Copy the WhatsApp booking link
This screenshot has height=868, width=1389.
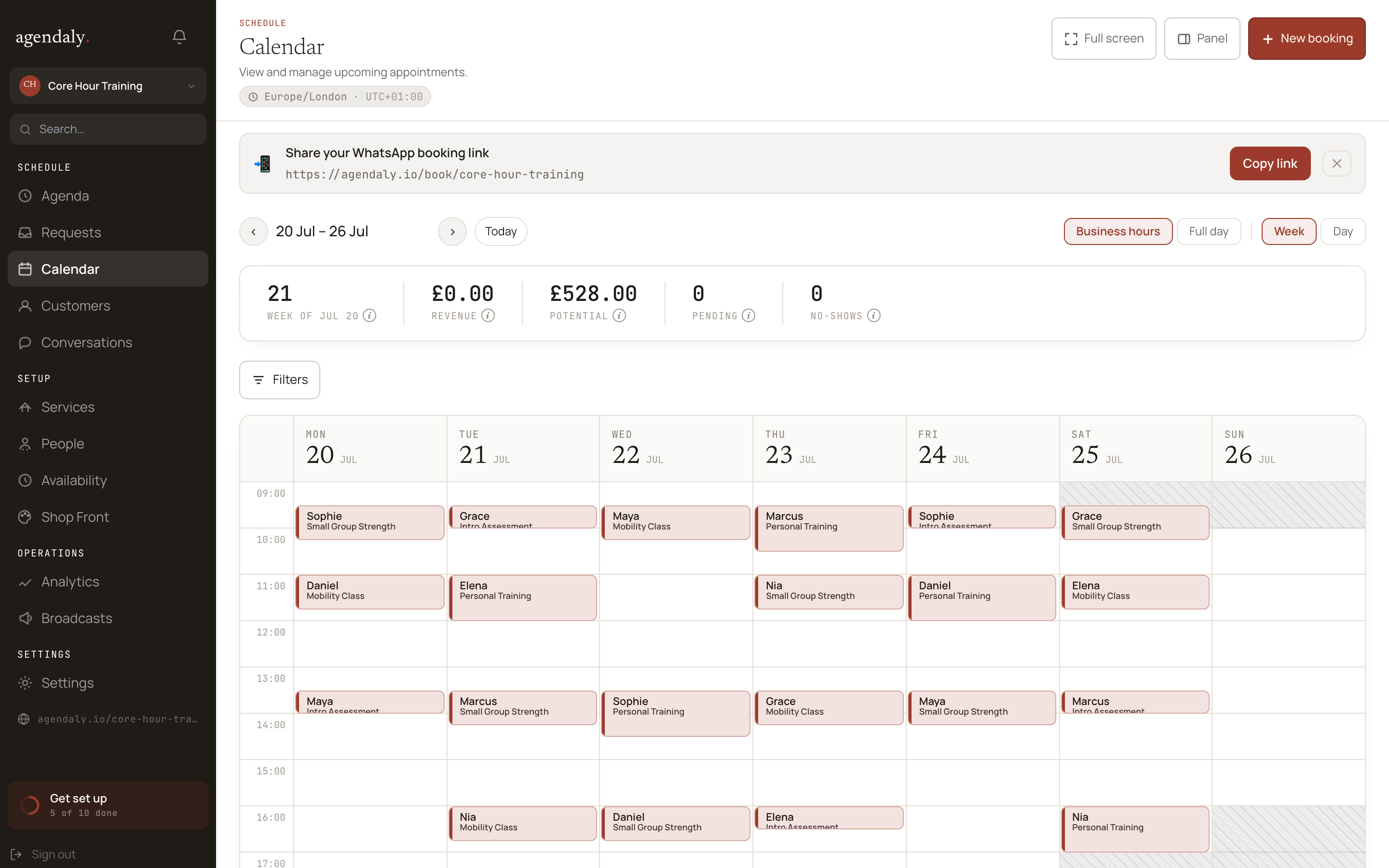point(1269,163)
